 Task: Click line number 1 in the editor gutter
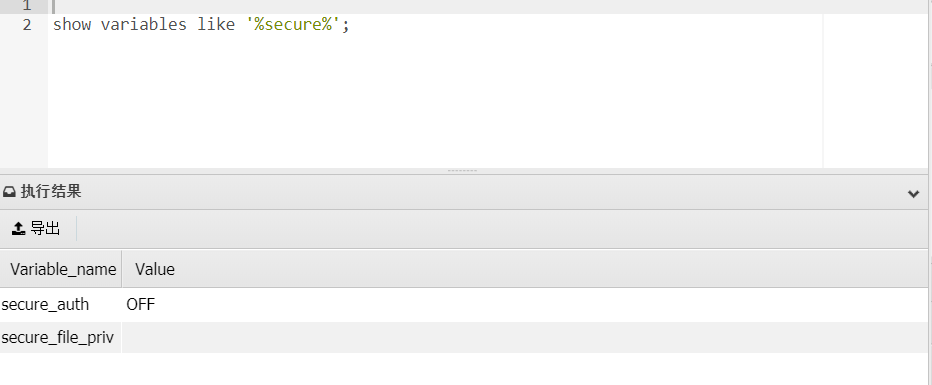pos(26,6)
